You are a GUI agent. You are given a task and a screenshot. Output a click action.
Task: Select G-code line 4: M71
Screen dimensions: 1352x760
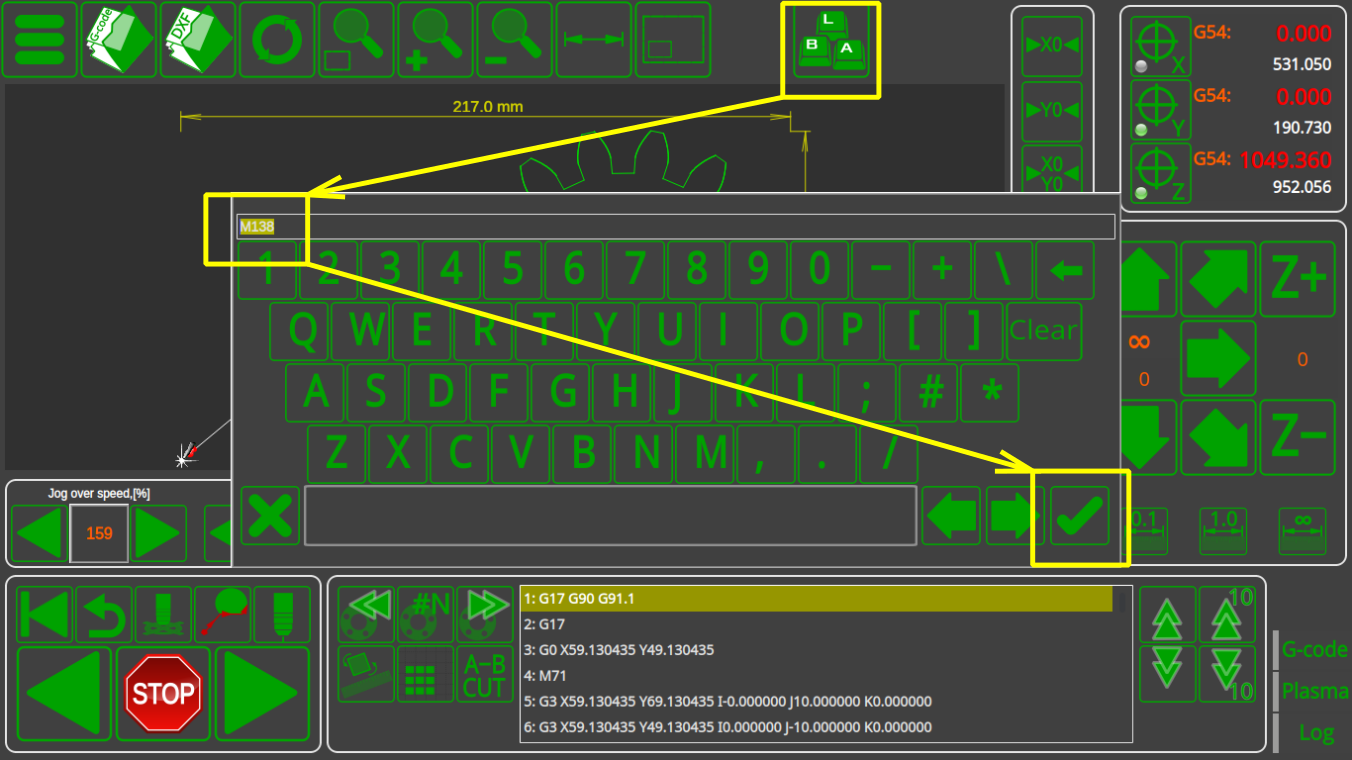click(815, 676)
